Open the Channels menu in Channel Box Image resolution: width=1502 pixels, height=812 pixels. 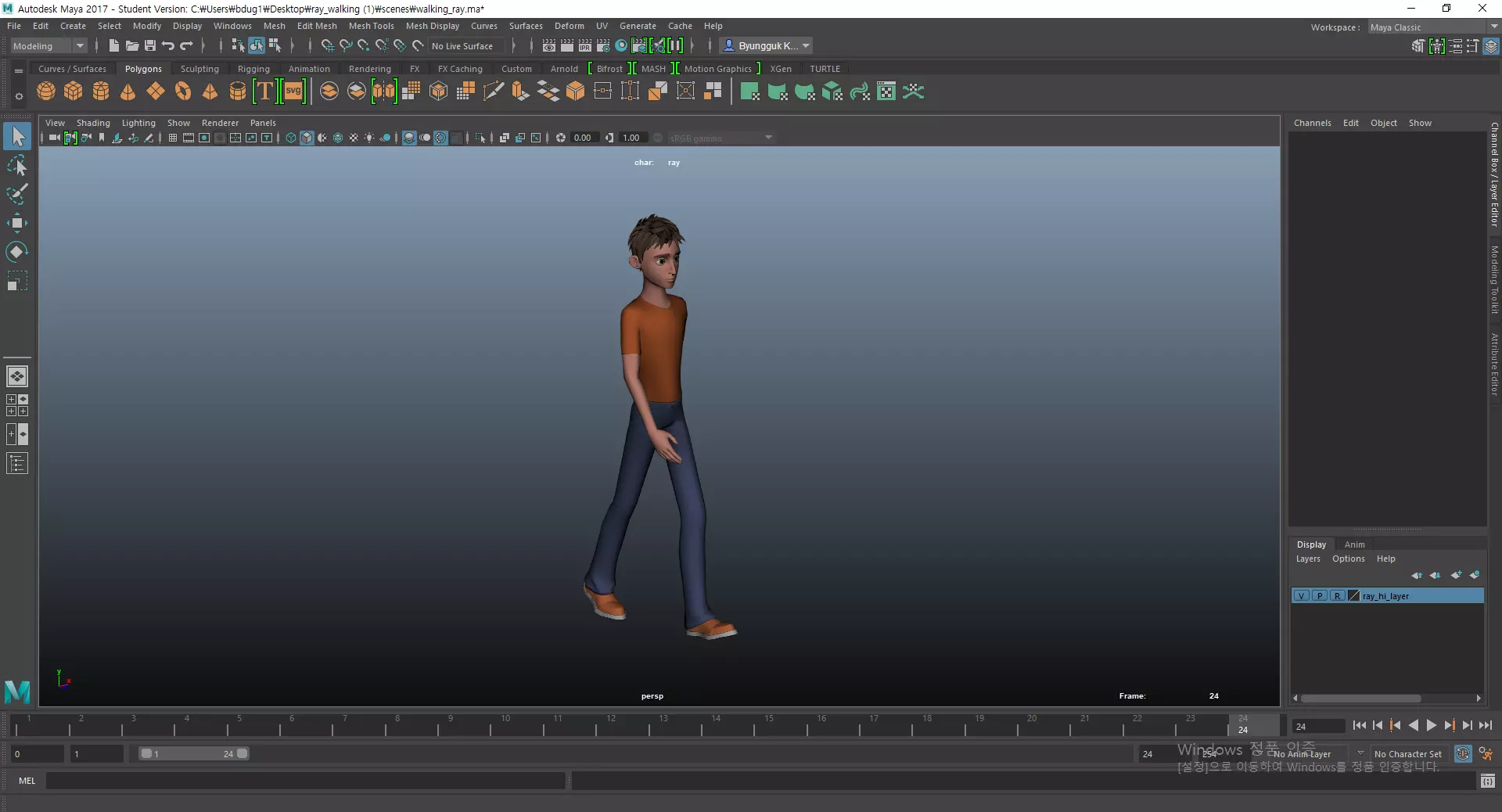pos(1312,123)
